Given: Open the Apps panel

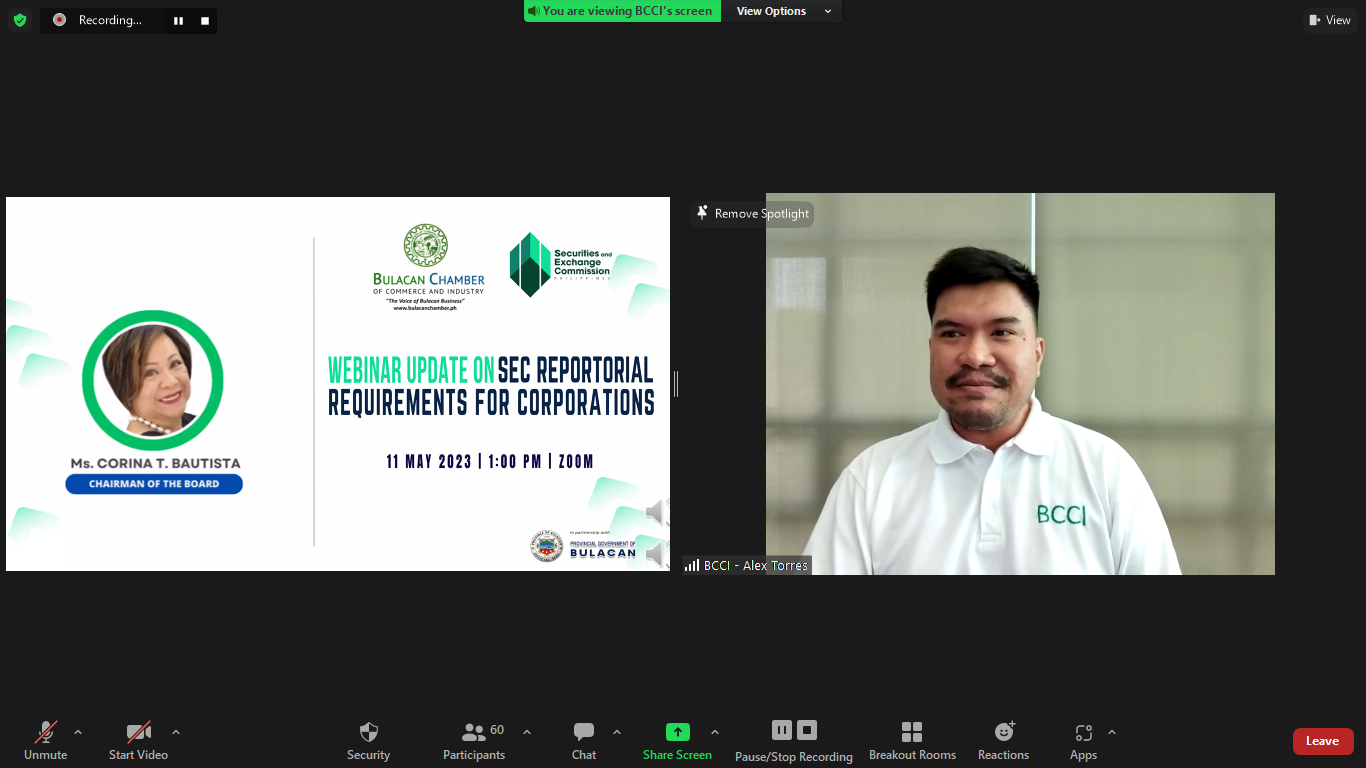Looking at the screenshot, I should [x=1083, y=741].
